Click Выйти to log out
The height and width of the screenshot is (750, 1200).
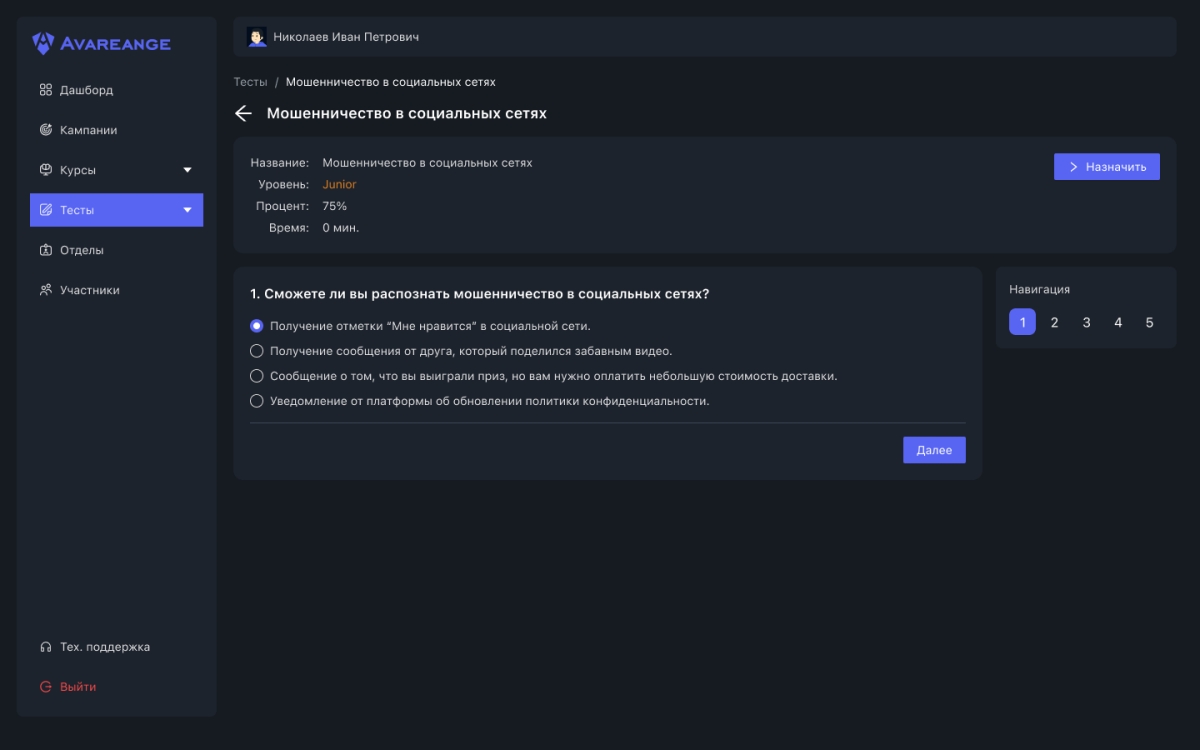coord(77,686)
